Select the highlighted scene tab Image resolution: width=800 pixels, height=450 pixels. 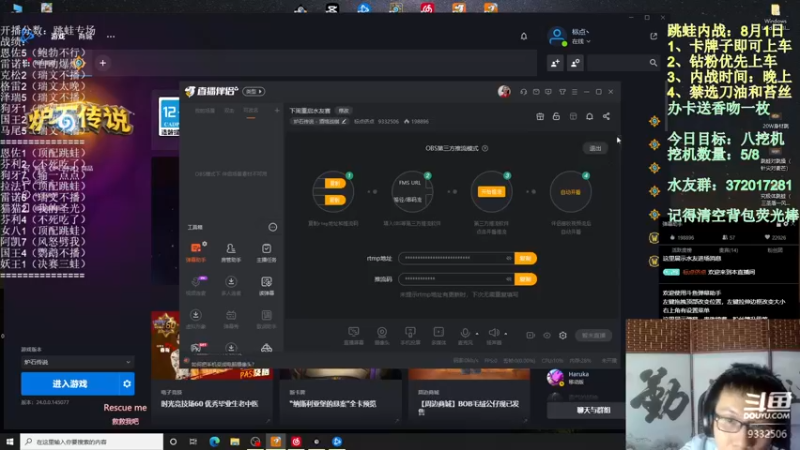click(251, 111)
